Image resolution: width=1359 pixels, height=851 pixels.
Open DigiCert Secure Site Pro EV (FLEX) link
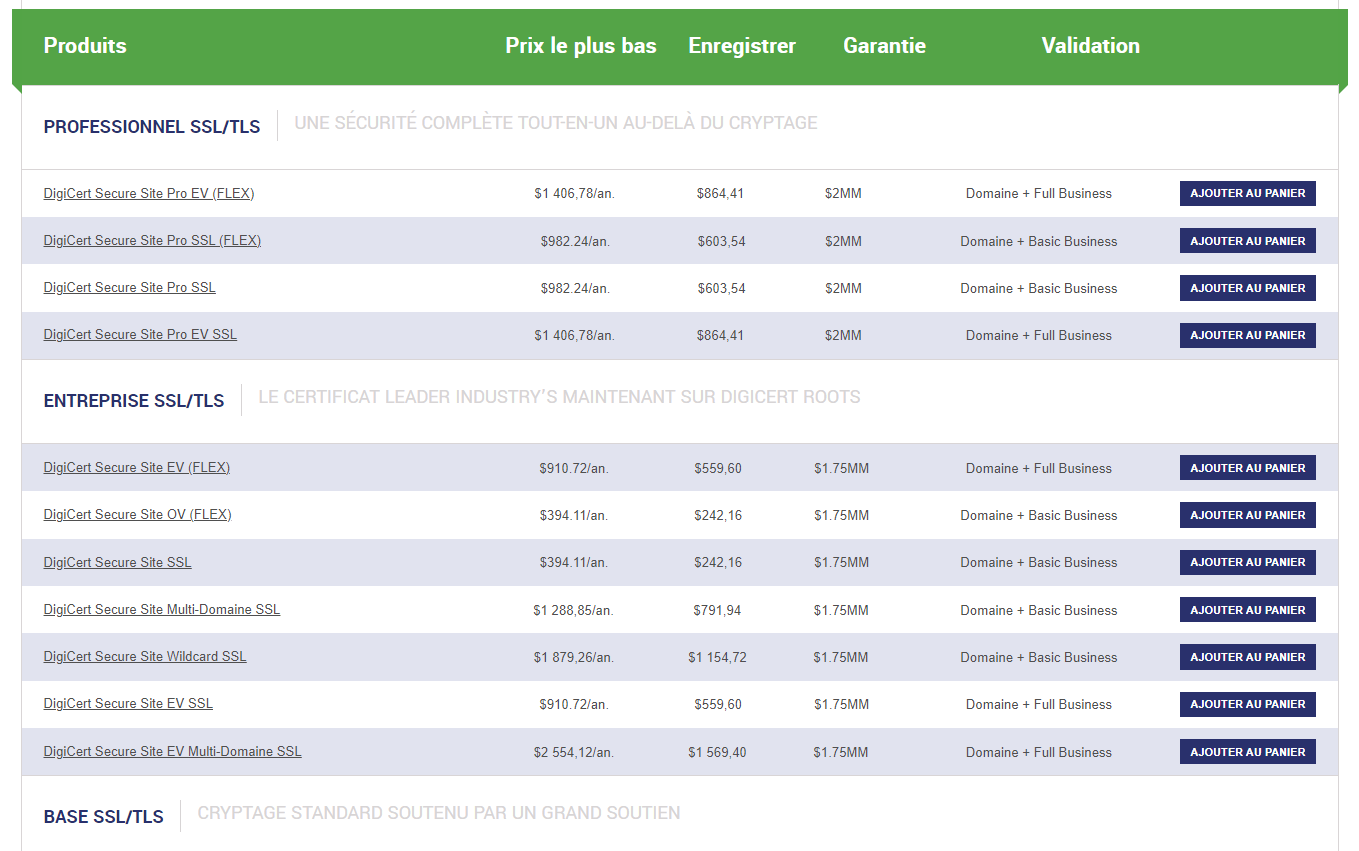click(x=149, y=193)
